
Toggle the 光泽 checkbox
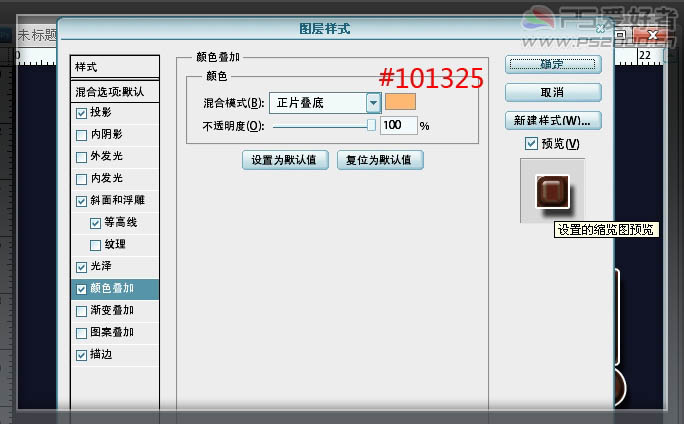[x=81, y=267]
